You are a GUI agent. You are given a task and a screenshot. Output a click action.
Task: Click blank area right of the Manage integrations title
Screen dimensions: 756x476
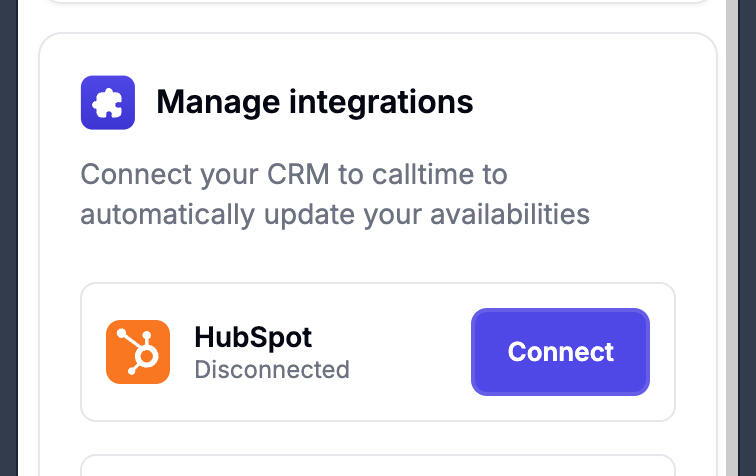coord(580,102)
